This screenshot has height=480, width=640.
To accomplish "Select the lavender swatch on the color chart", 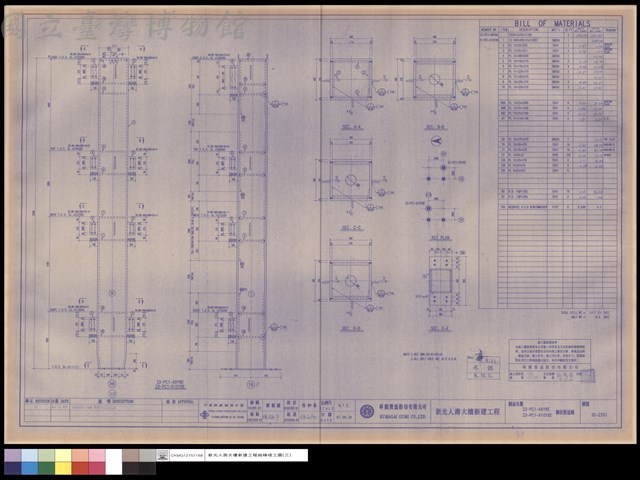I will point(13,456).
